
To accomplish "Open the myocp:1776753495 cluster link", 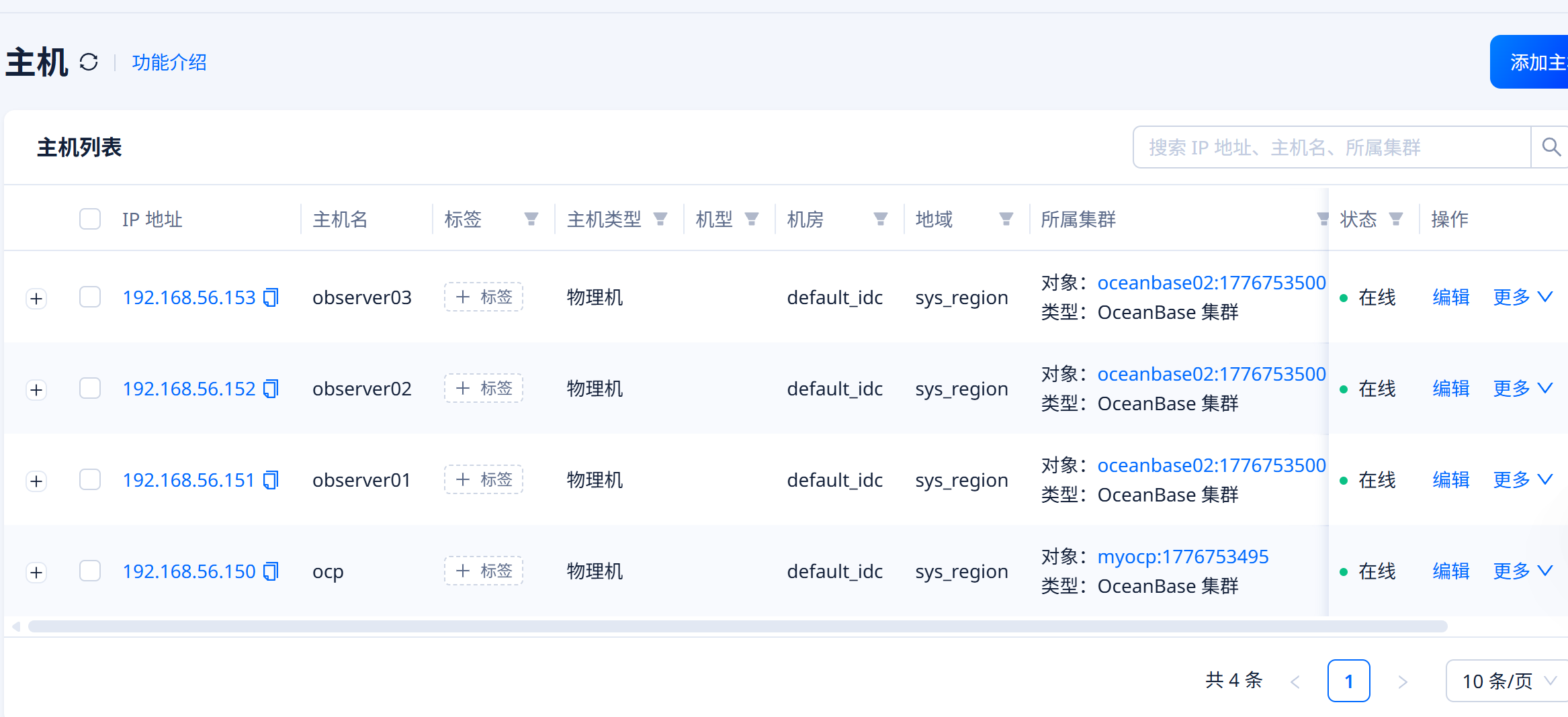I will tap(1182, 557).
